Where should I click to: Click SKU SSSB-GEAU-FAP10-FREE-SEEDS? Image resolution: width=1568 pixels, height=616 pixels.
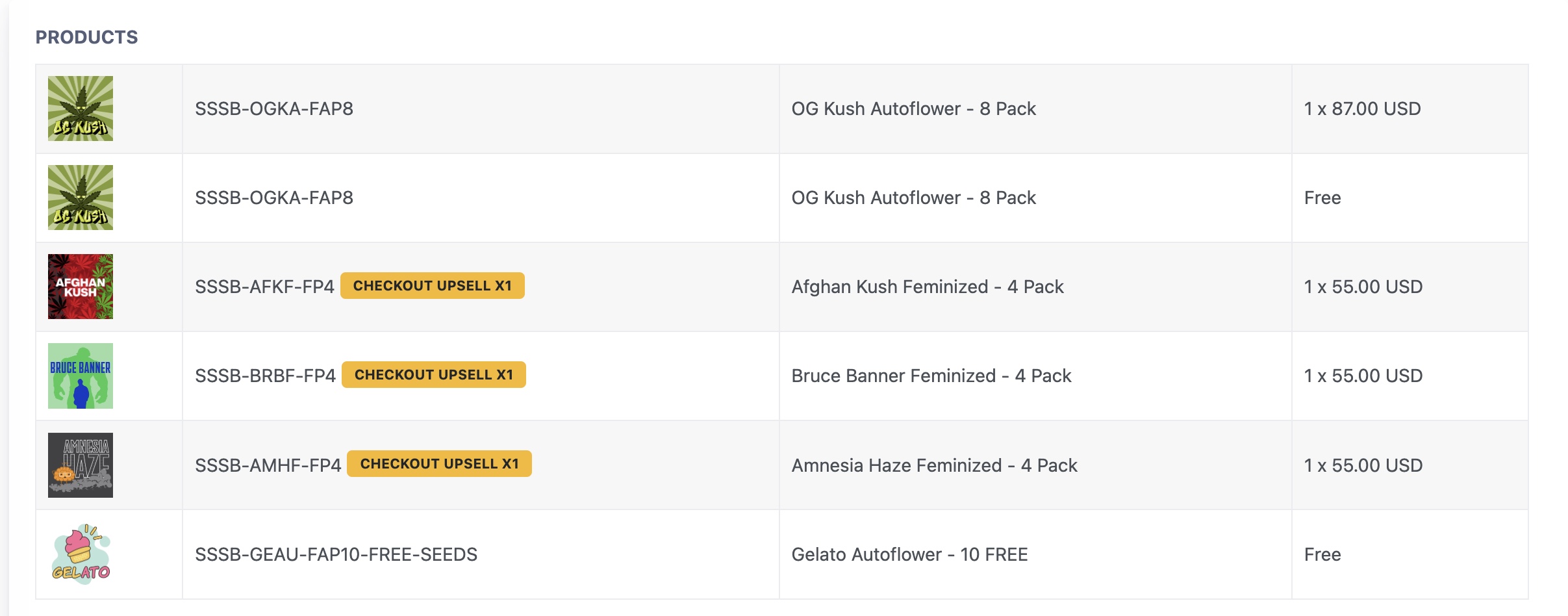(x=336, y=554)
